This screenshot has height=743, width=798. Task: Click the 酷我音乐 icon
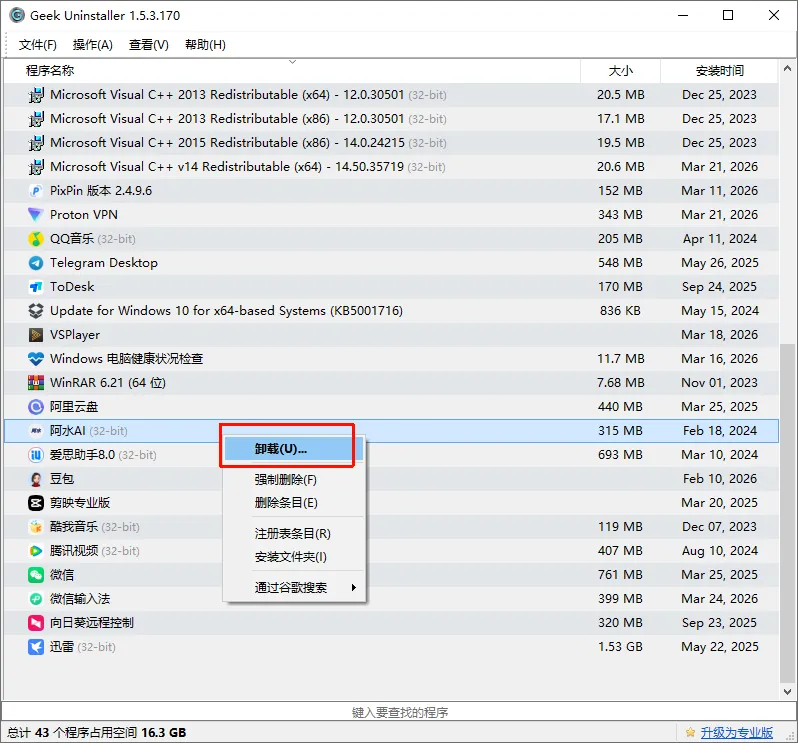point(36,527)
